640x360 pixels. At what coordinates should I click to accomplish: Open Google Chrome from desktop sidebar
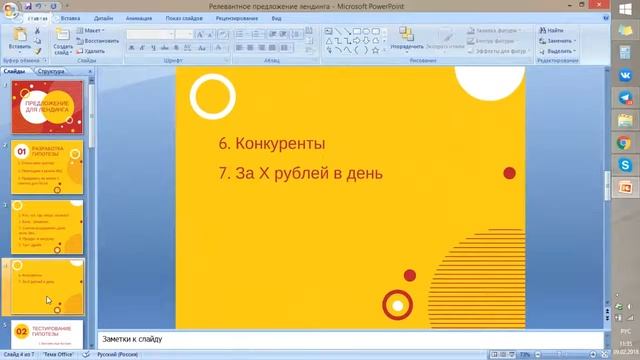[625, 143]
